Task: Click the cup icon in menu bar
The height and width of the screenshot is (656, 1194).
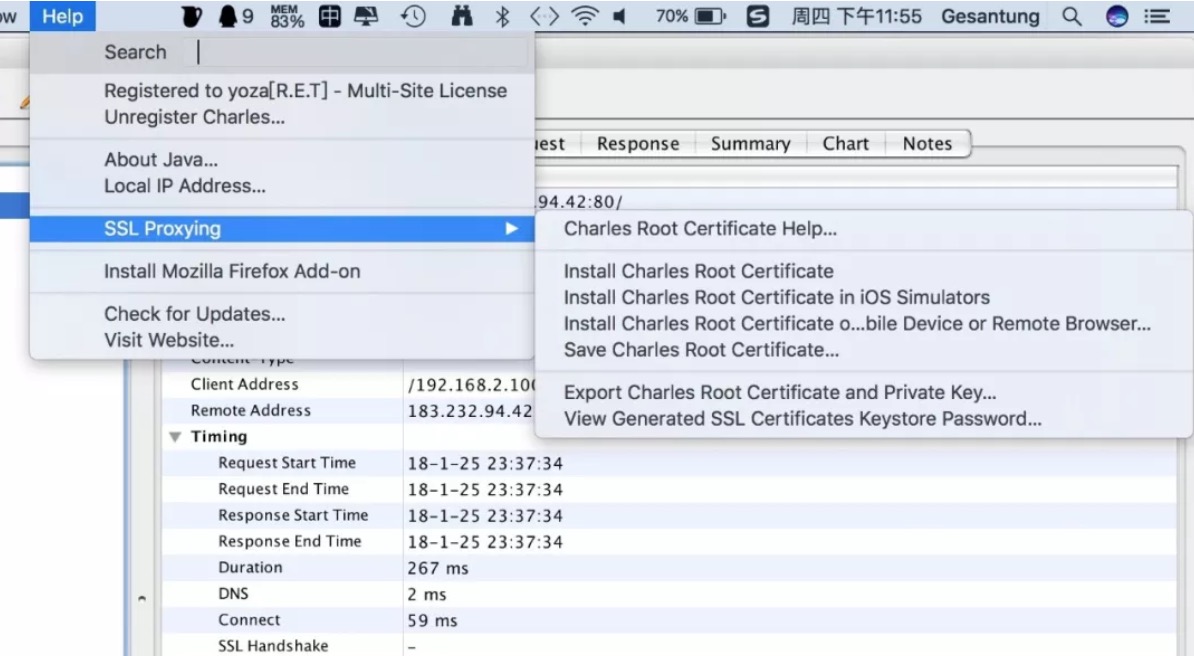Action: (191, 16)
